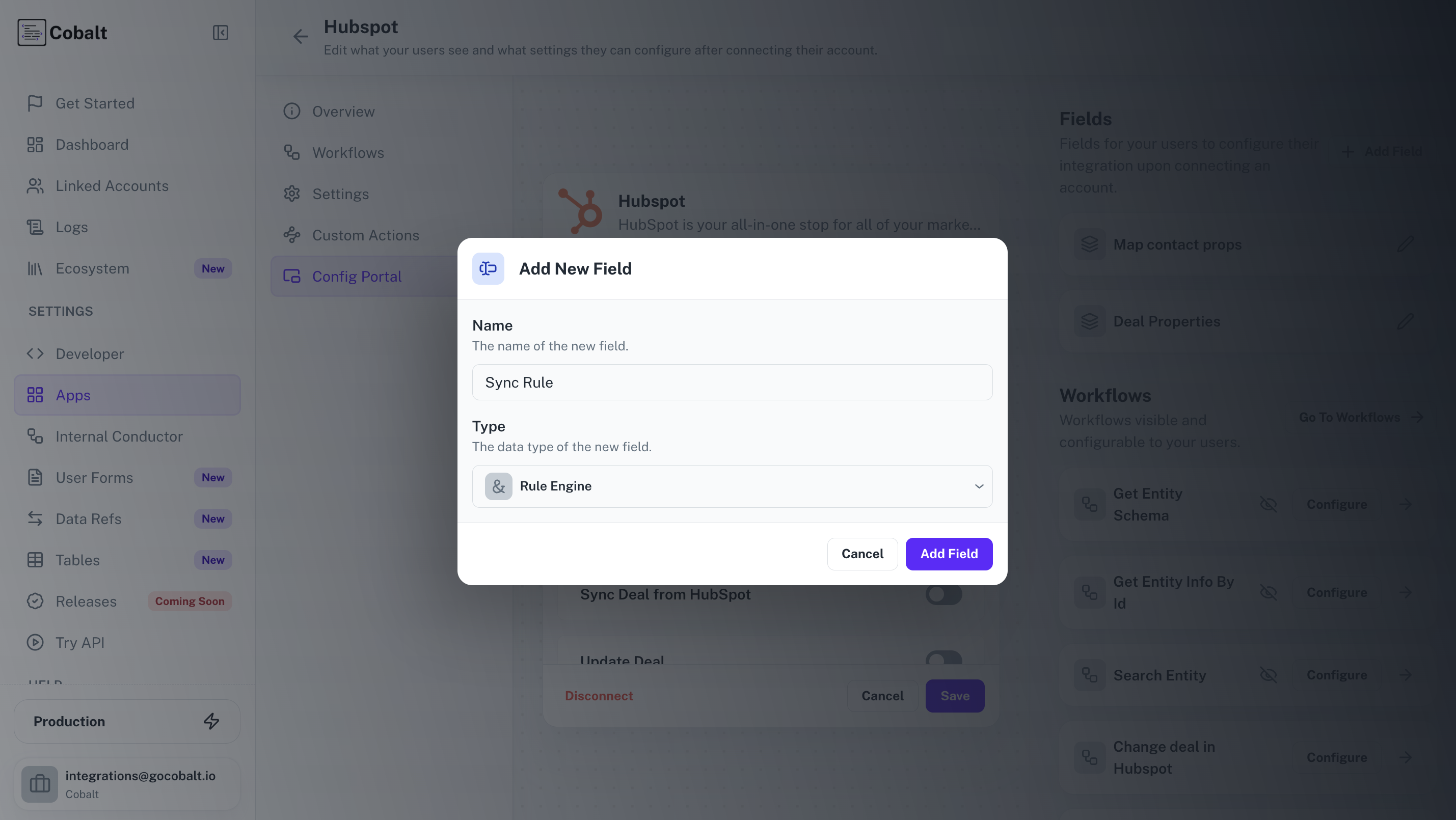Open the Ecosystem section
1456x820 pixels.
(92, 268)
